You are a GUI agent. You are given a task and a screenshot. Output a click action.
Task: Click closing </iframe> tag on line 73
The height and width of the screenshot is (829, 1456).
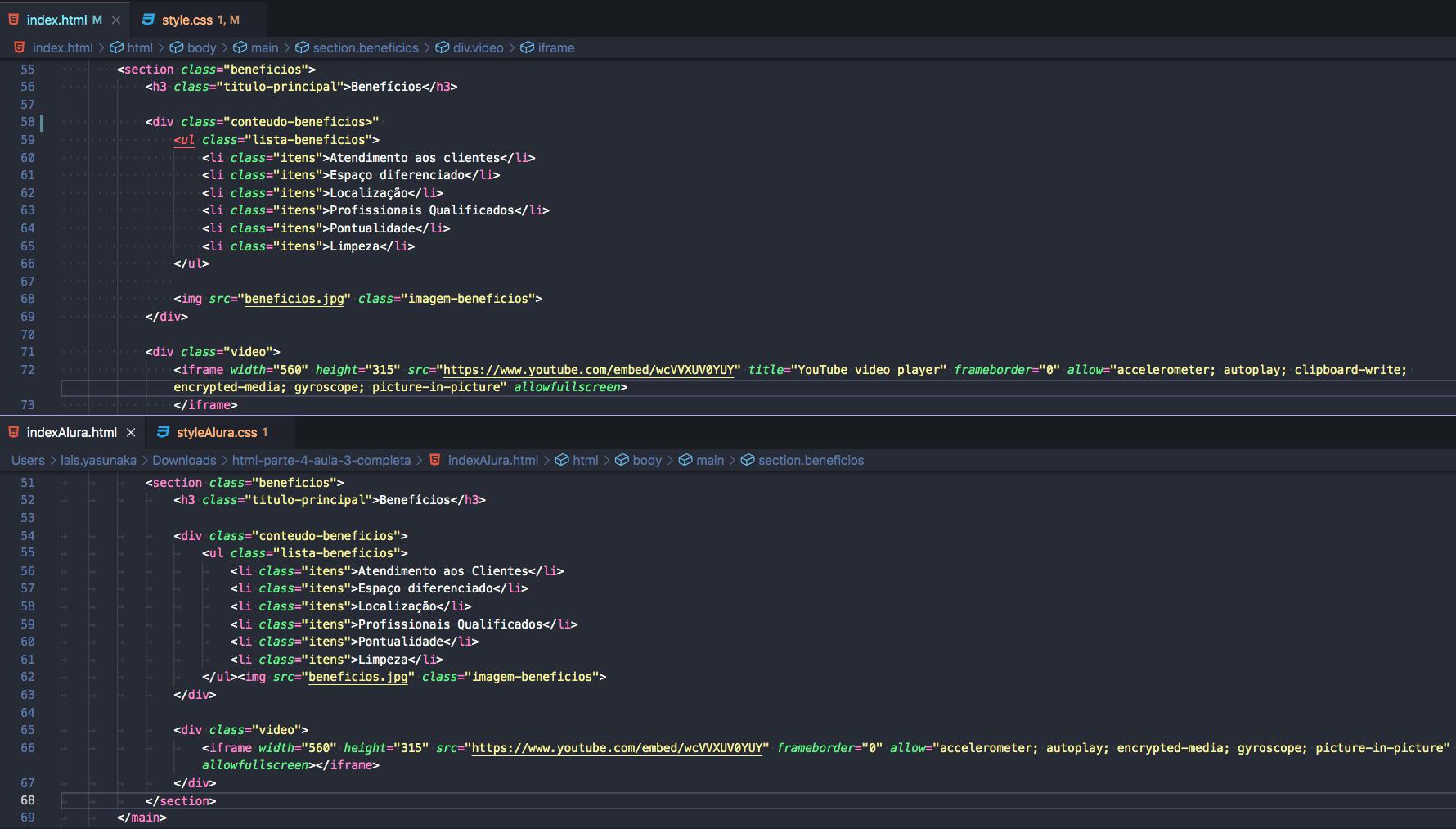point(205,405)
